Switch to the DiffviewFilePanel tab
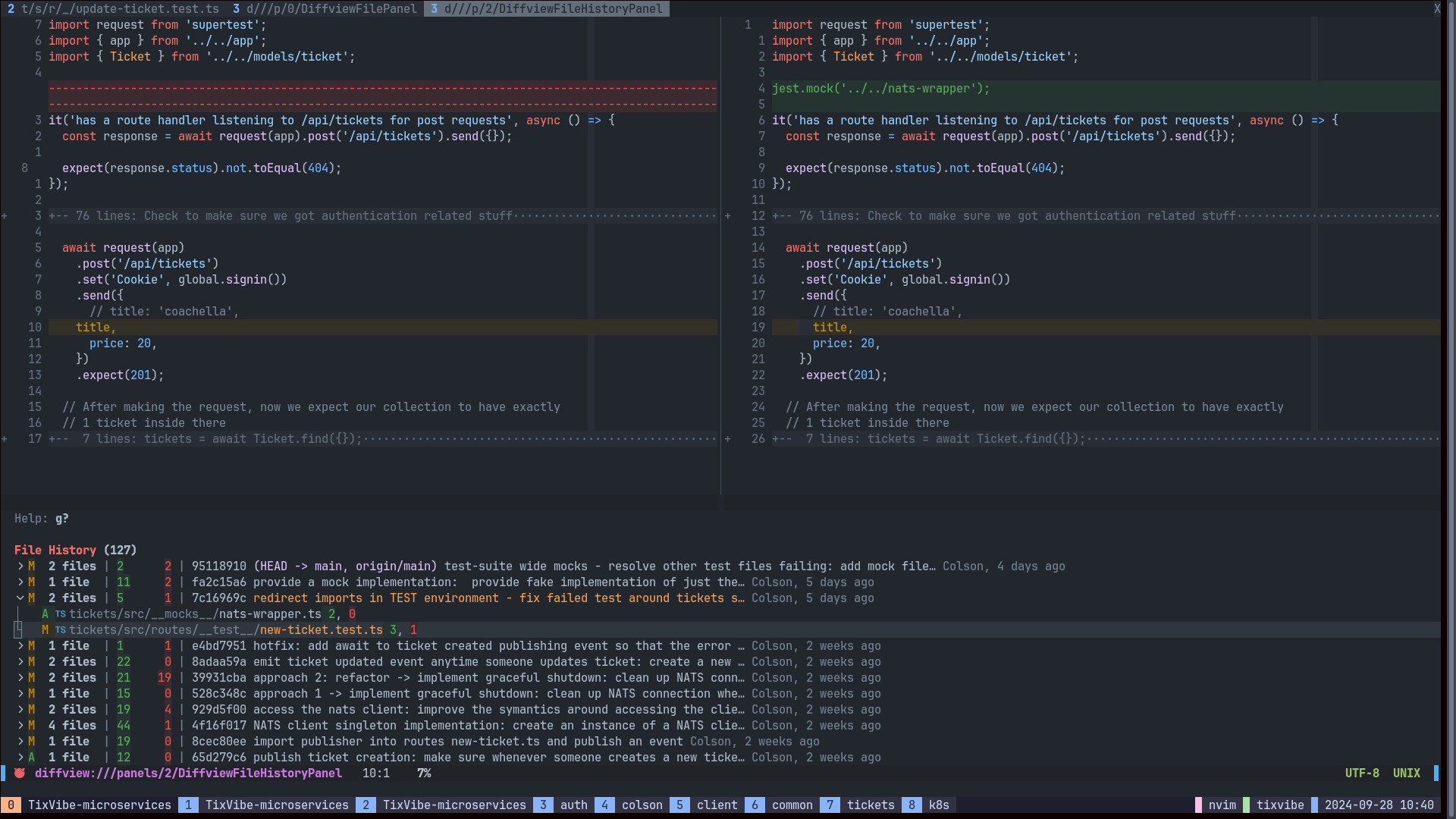 (x=326, y=9)
